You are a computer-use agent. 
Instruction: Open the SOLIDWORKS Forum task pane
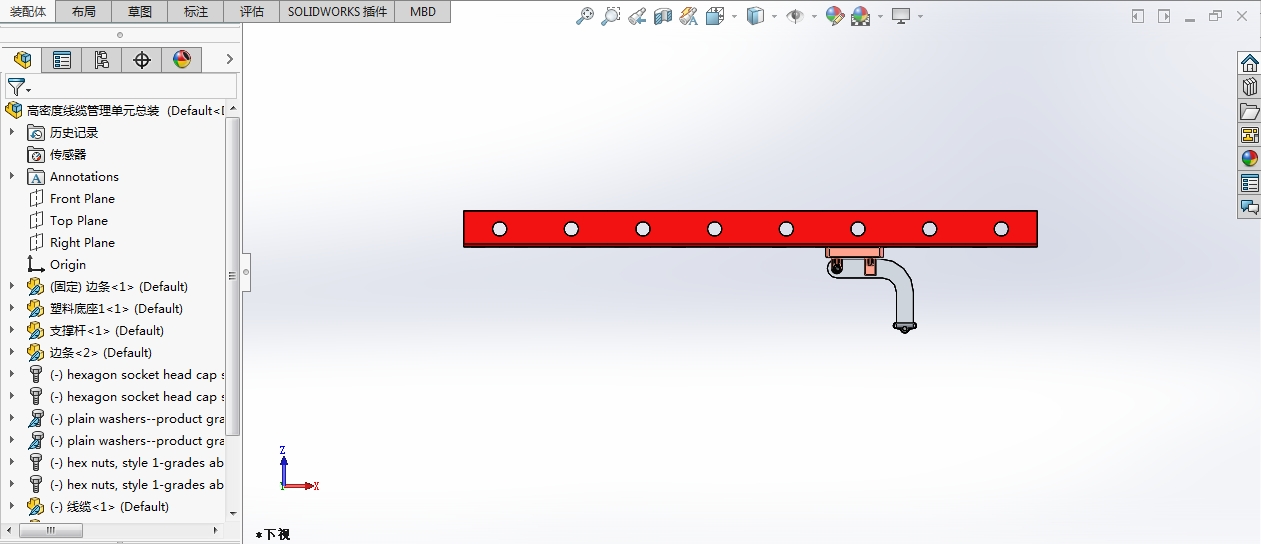(x=1249, y=207)
